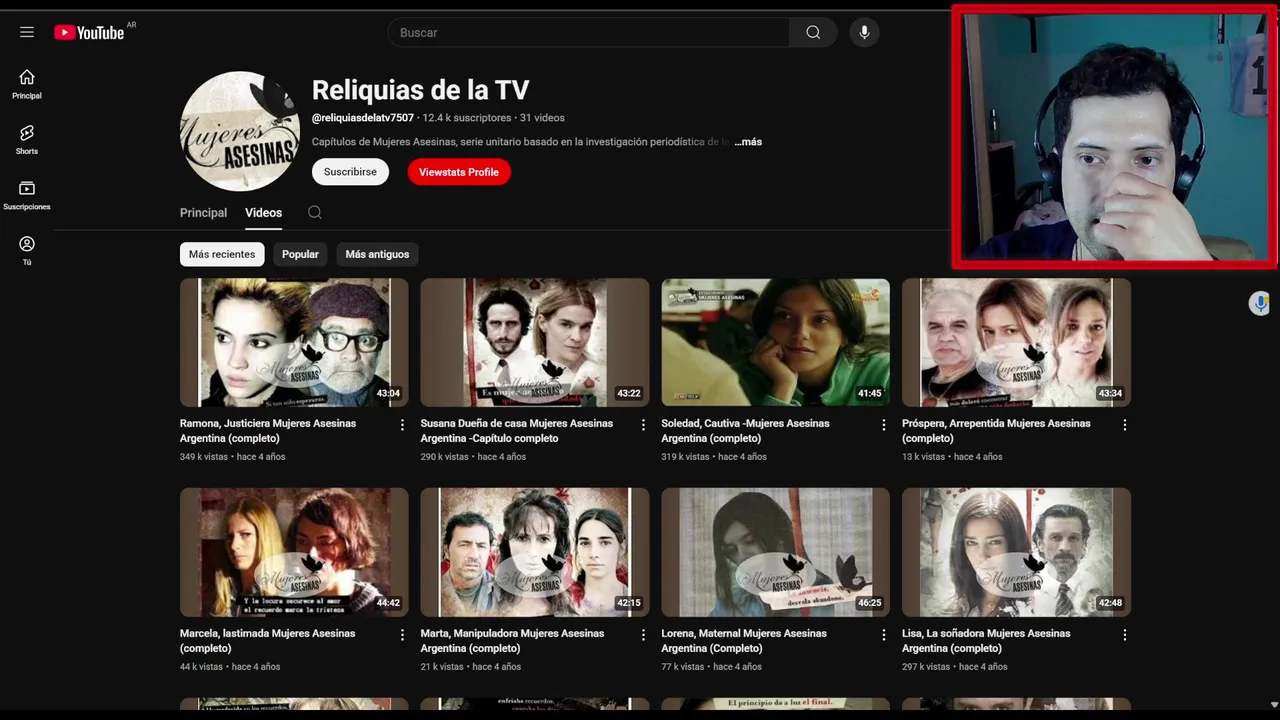Click the YouTube logo
Screen dimensions: 1280x720
click(90, 33)
